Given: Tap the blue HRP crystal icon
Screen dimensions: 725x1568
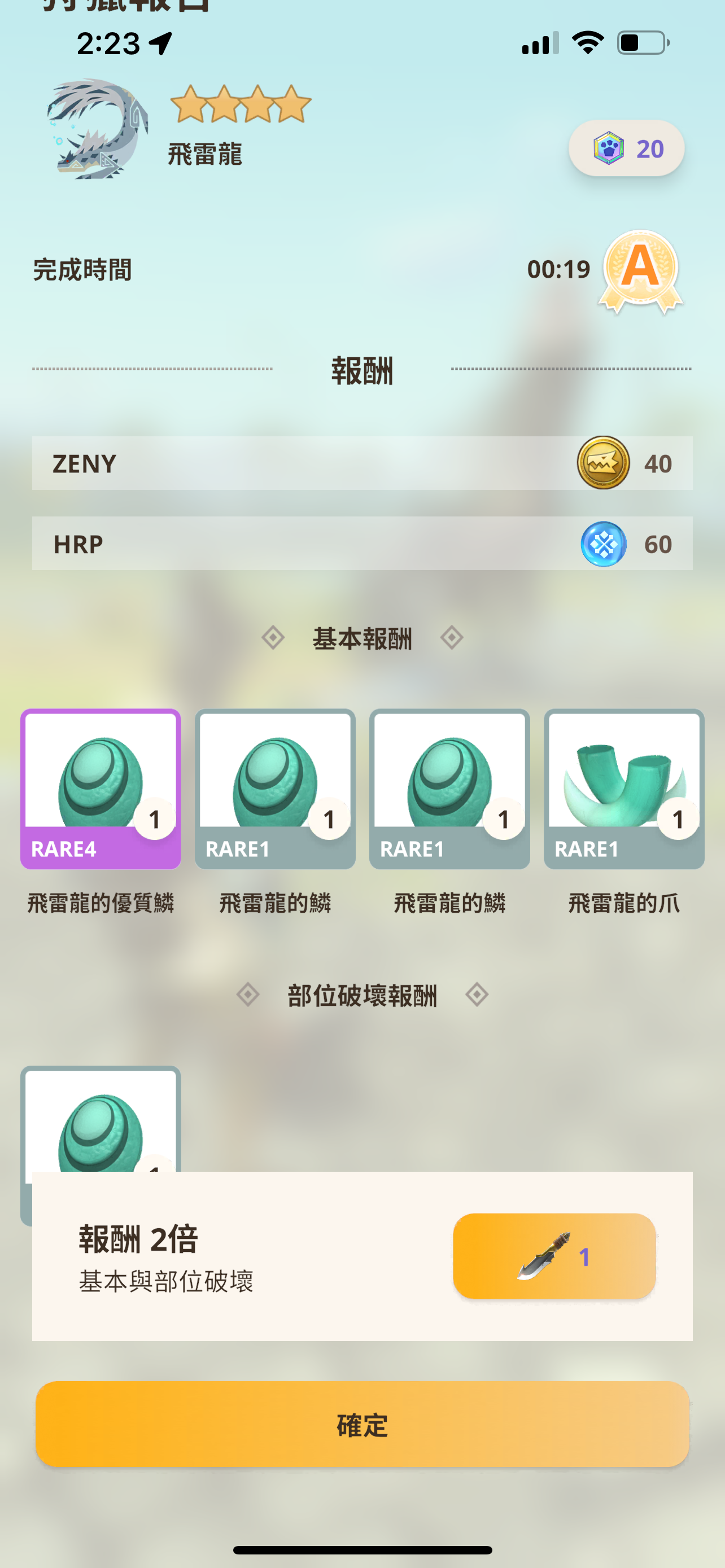Looking at the screenshot, I should point(602,544).
